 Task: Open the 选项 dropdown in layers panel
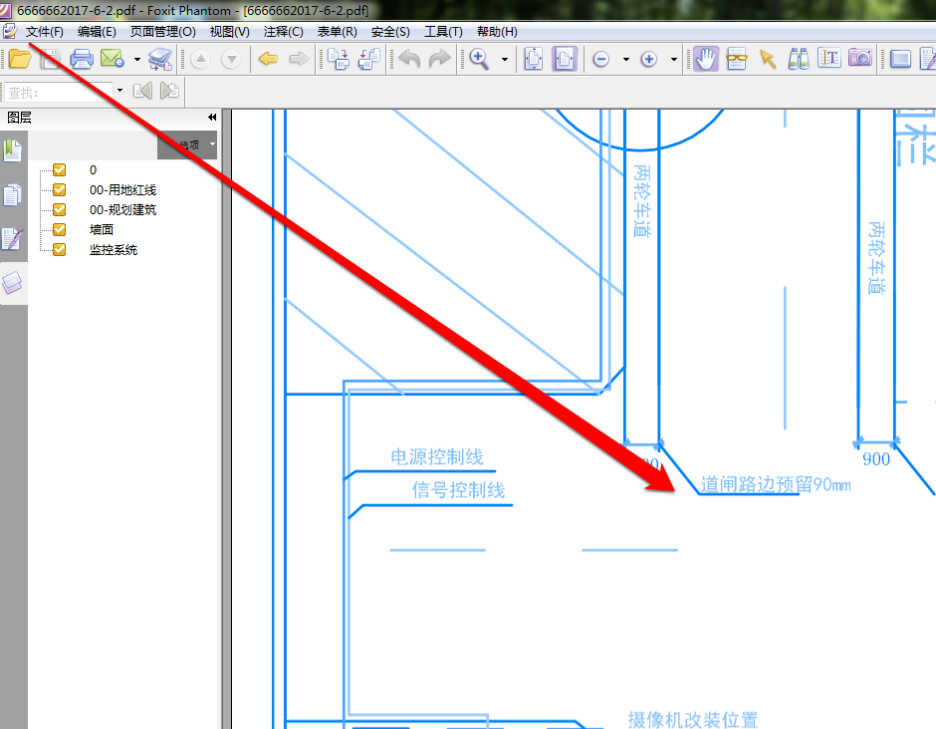(188, 146)
